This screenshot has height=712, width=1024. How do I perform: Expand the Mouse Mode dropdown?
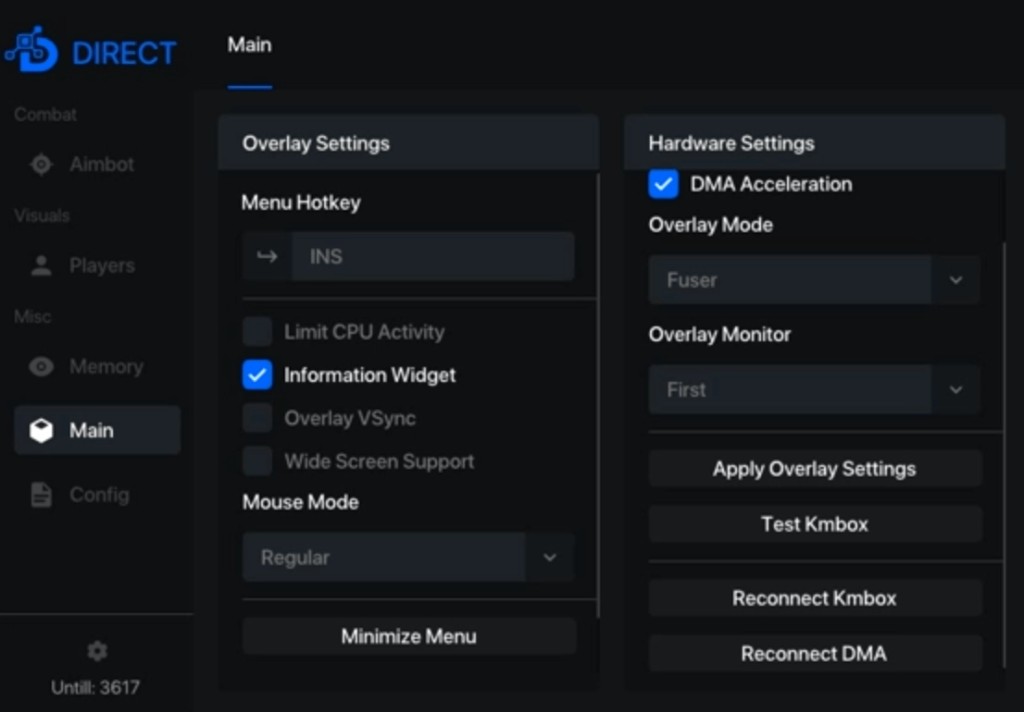coord(549,558)
